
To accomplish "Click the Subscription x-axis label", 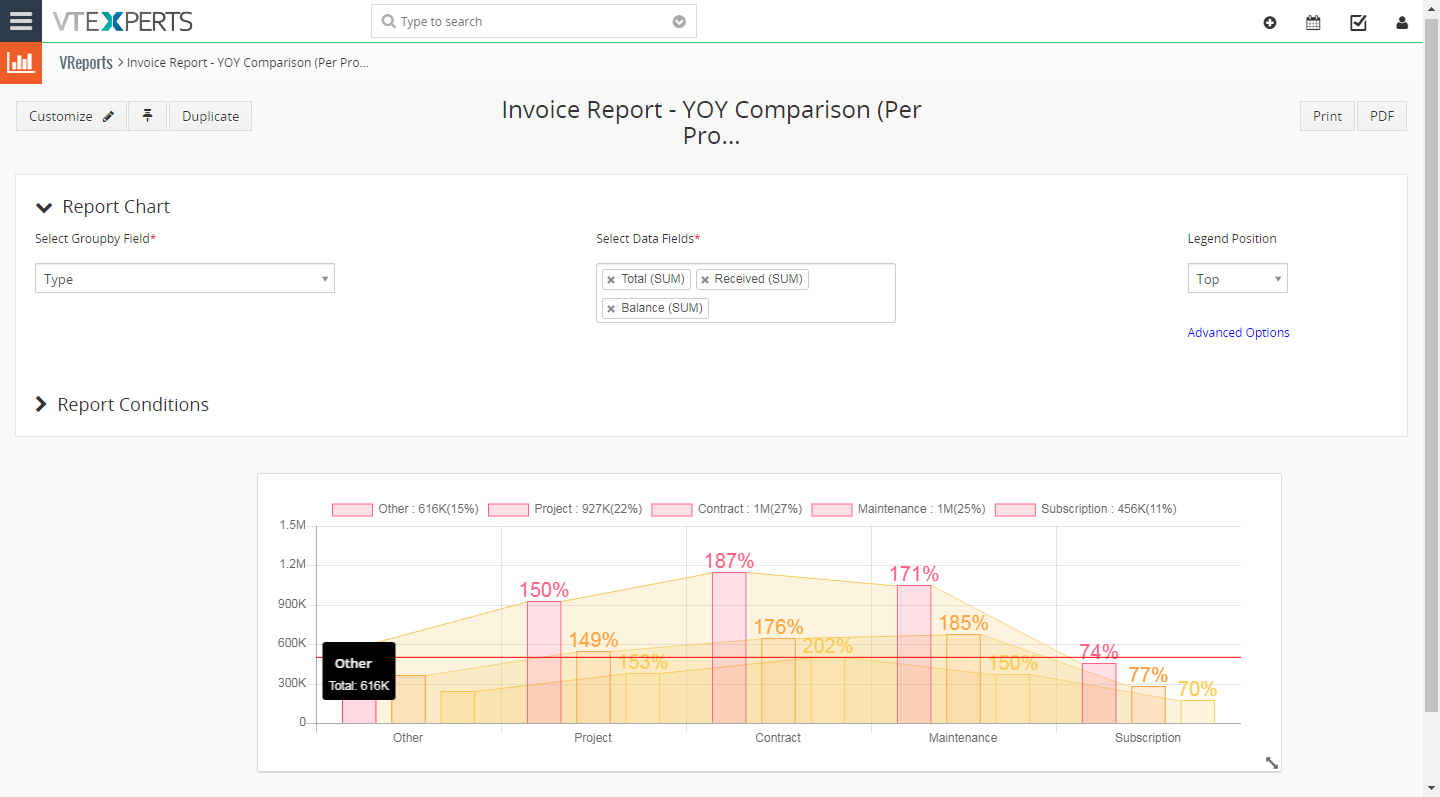I will pyautogui.click(x=1148, y=738).
